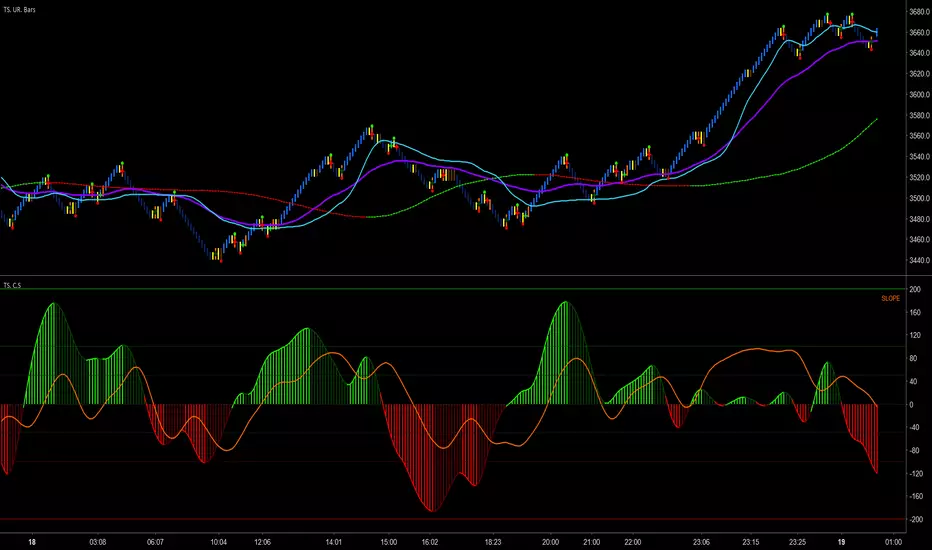Select the right end of green dotted average line

click(877, 118)
